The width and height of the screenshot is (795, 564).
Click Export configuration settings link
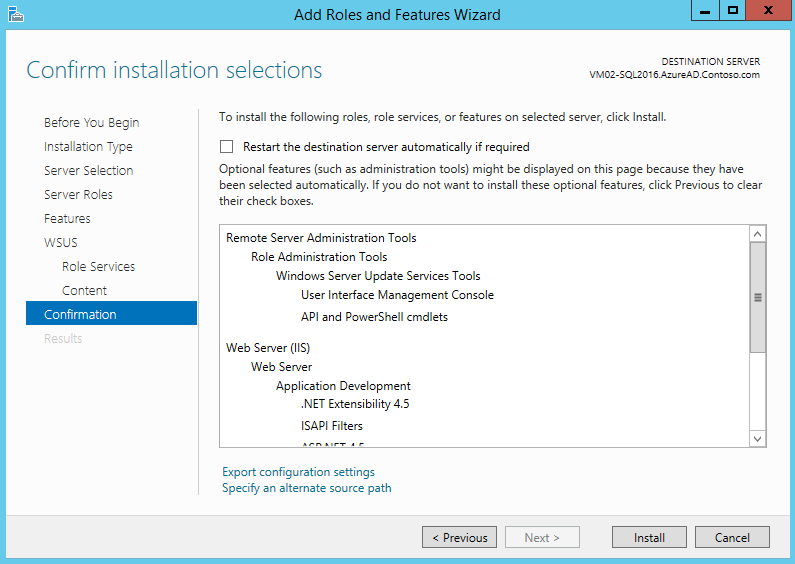(x=298, y=472)
